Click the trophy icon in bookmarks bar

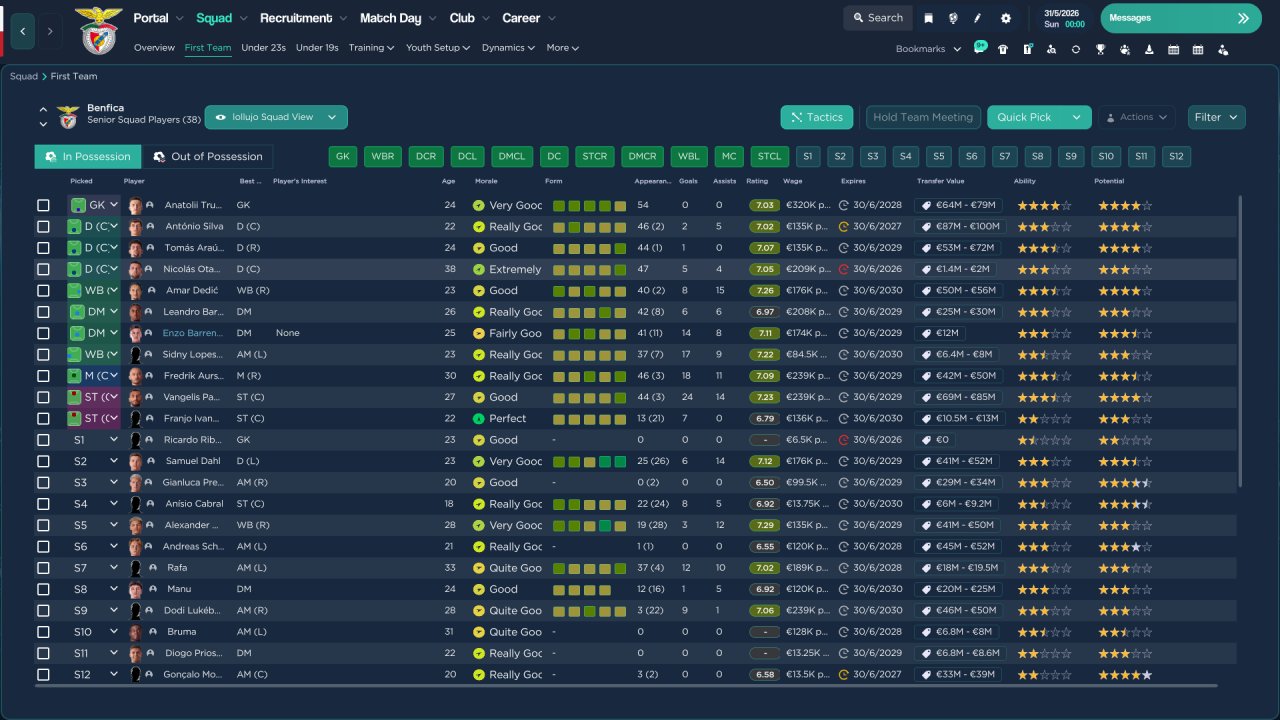1100,49
